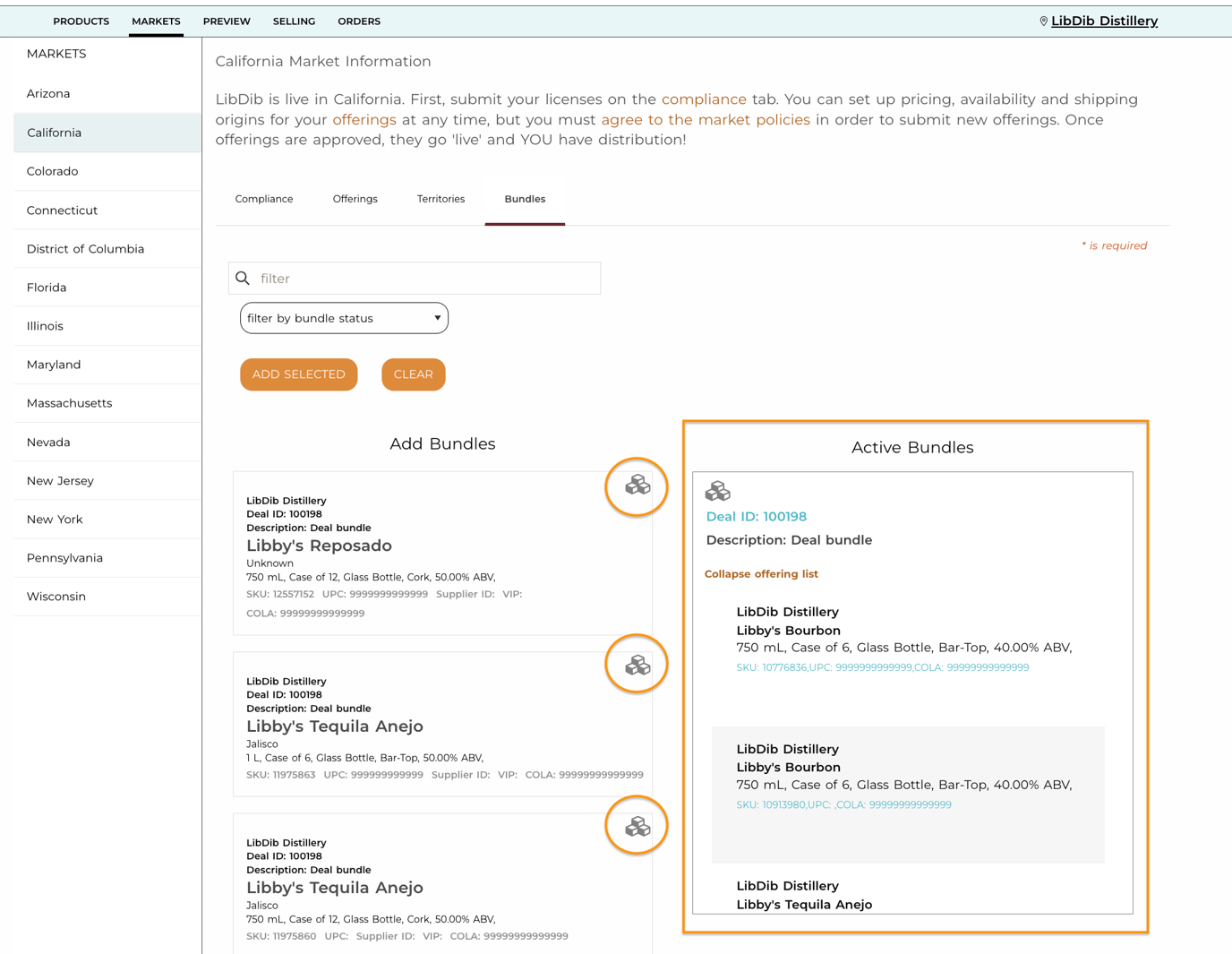Open the Territories tab
The width and height of the screenshot is (1232, 954).
pyautogui.click(x=441, y=199)
